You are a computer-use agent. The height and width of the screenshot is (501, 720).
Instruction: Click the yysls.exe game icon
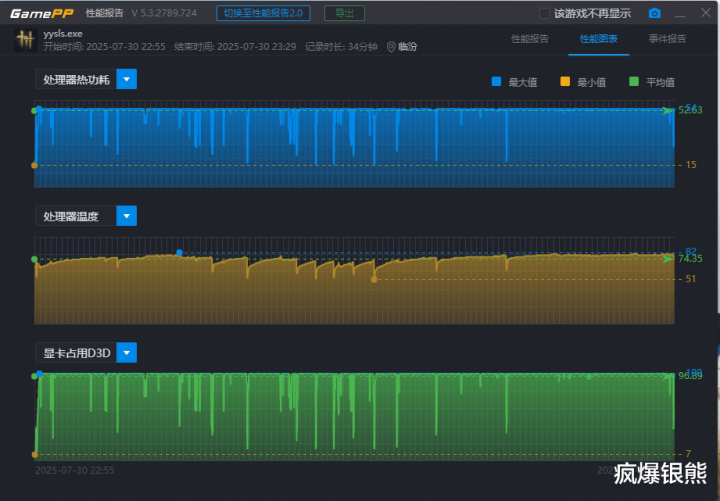click(x=26, y=40)
